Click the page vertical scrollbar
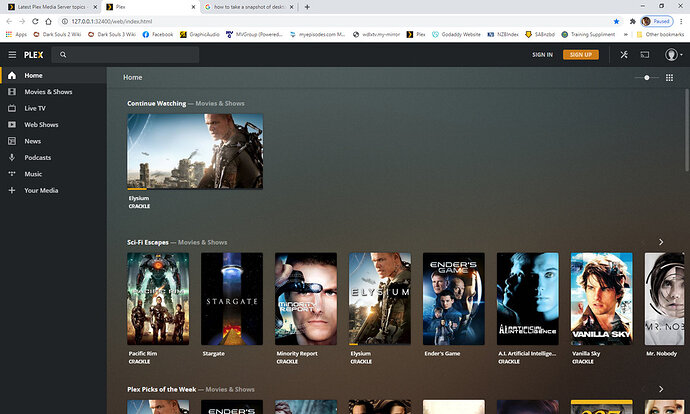The image size is (690, 414). [687, 130]
